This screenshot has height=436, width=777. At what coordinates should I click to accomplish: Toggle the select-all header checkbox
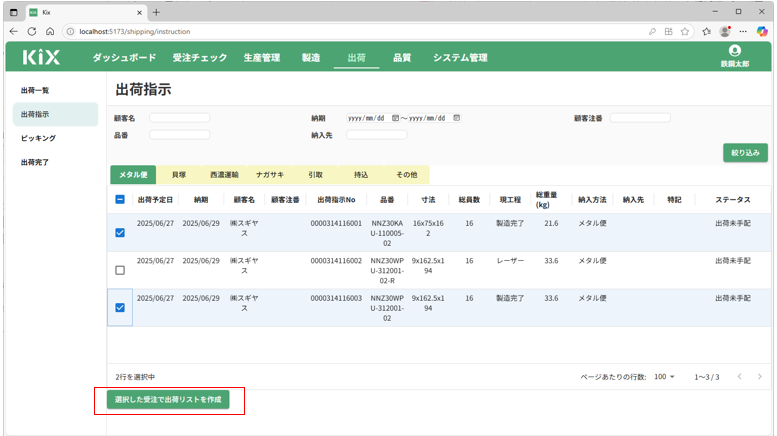pyautogui.click(x=120, y=199)
